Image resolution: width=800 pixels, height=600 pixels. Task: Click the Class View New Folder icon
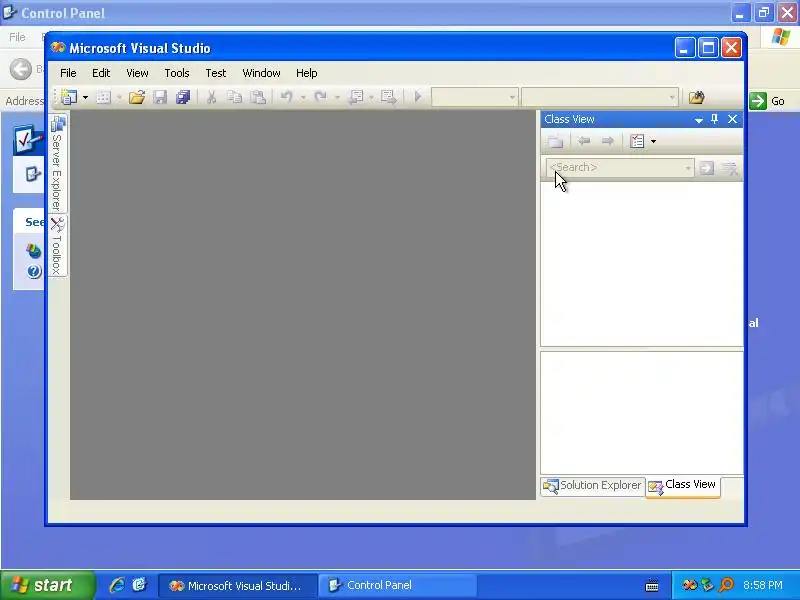tap(555, 141)
